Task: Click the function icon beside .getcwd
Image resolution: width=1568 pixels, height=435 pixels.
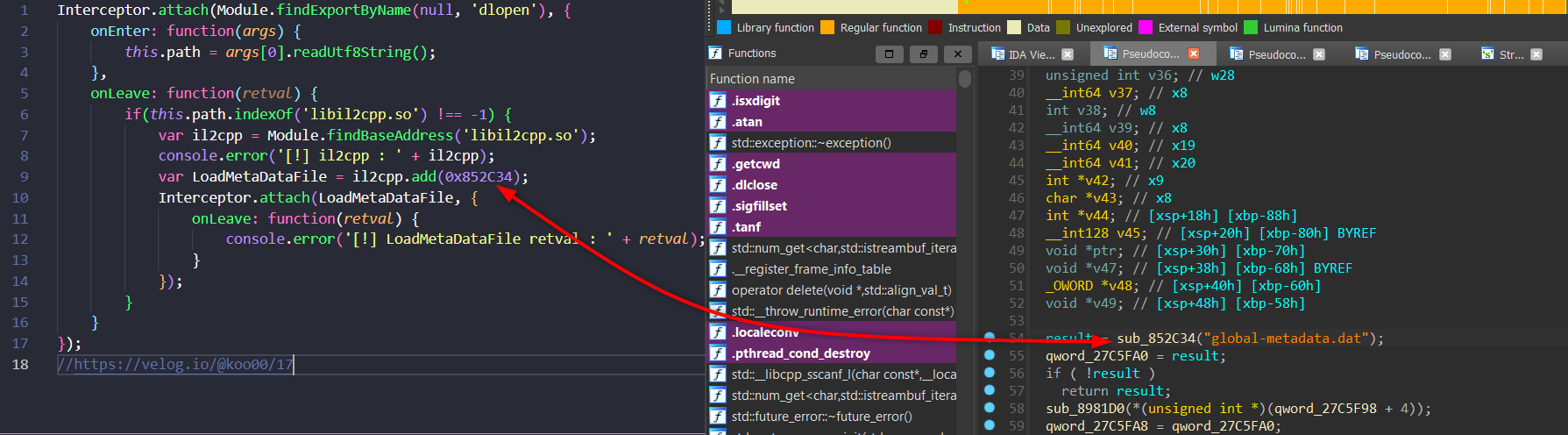Action: tap(718, 163)
